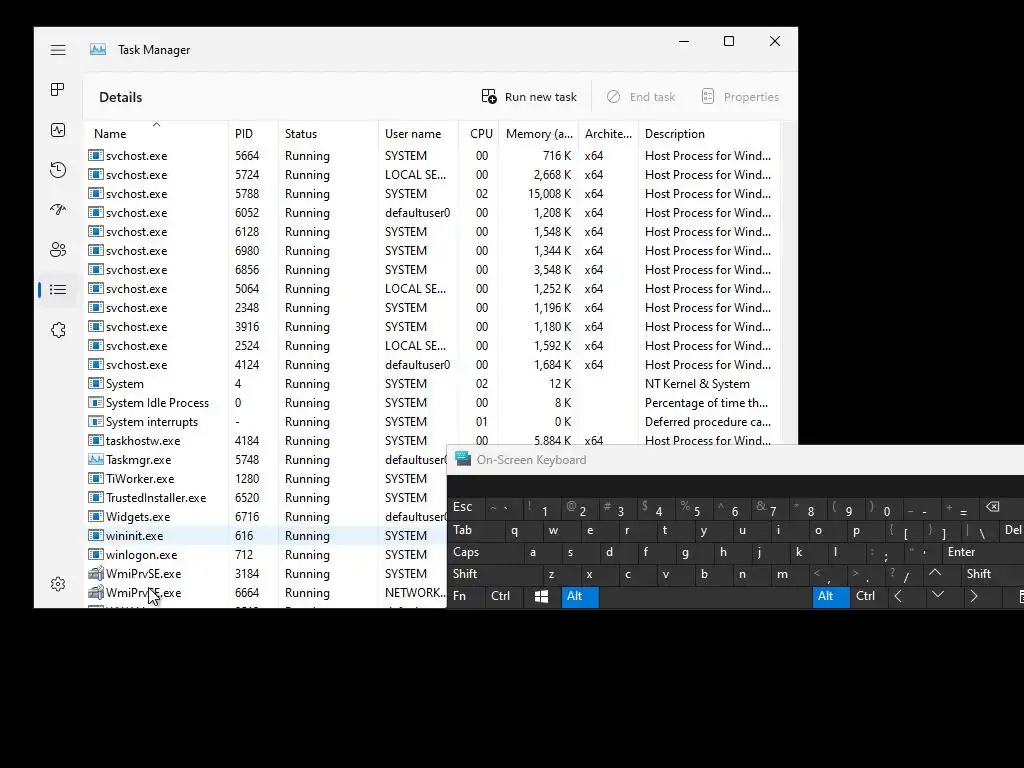This screenshot has height=768, width=1024.
Task: Select the Details page icon in sidebar
Action: (x=58, y=289)
